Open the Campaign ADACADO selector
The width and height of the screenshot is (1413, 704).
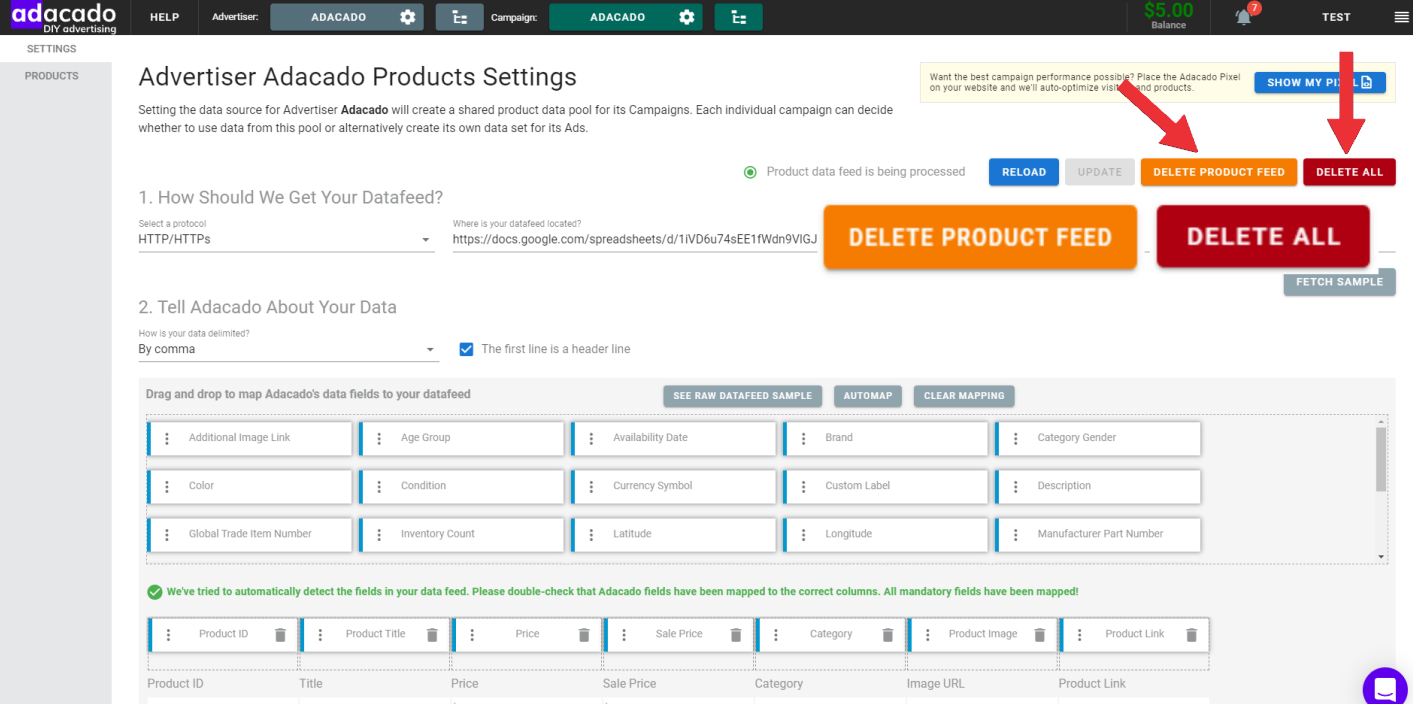(x=626, y=17)
